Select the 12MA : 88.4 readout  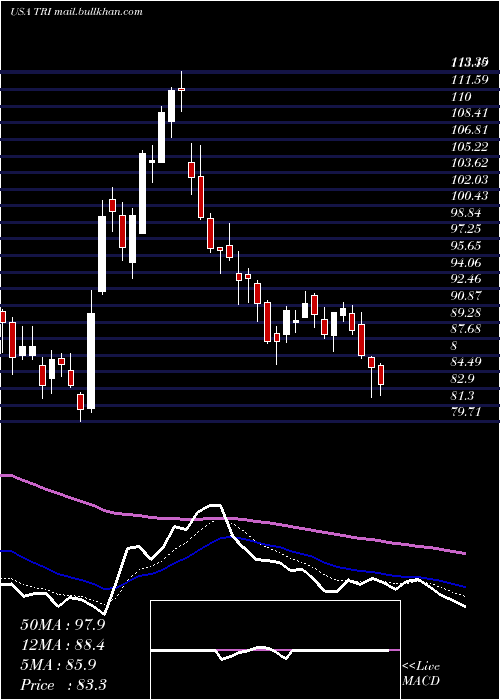click(x=63, y=645)
